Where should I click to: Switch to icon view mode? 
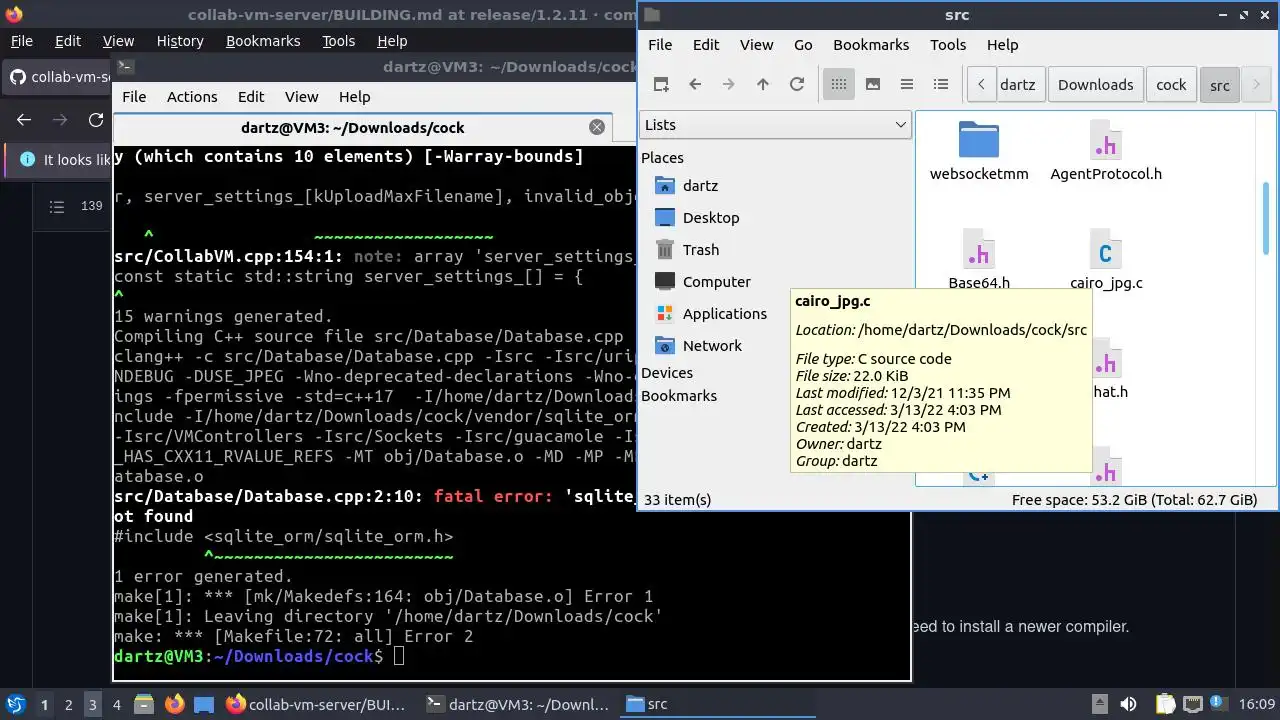pyautogui.click(x=839, y=84)
